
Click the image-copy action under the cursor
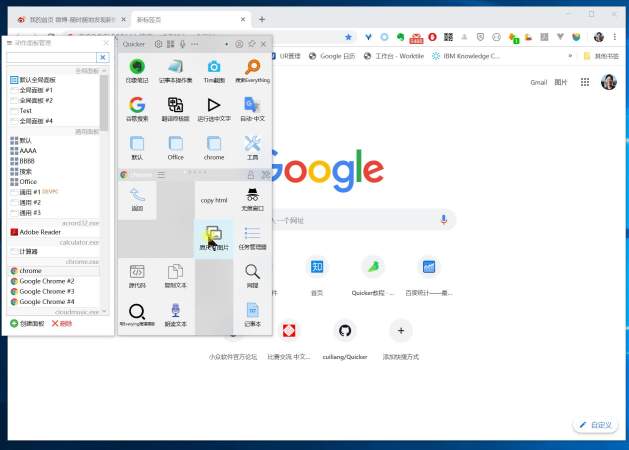pos(214,238)
